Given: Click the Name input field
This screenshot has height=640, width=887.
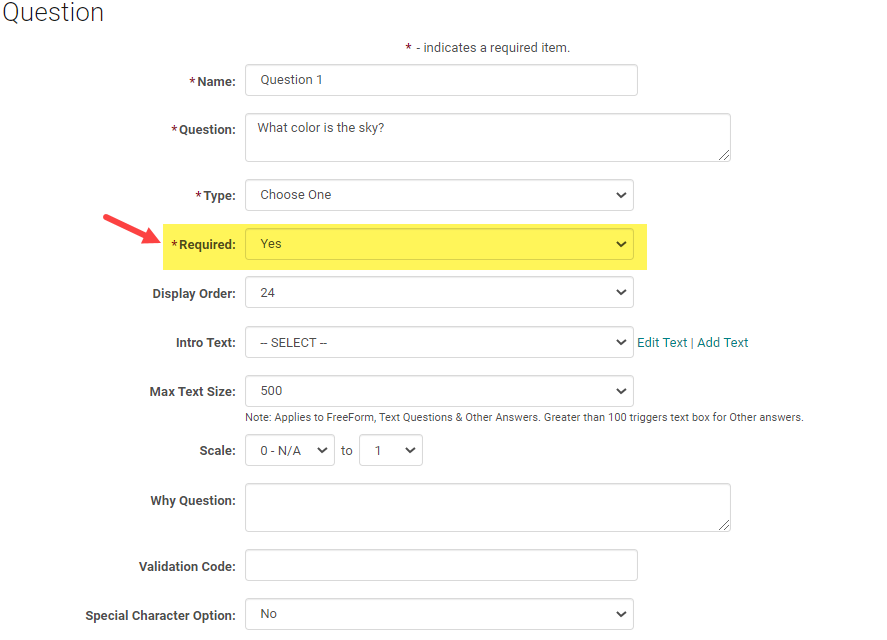Looking at the screenshot, I should pos(440,80).
